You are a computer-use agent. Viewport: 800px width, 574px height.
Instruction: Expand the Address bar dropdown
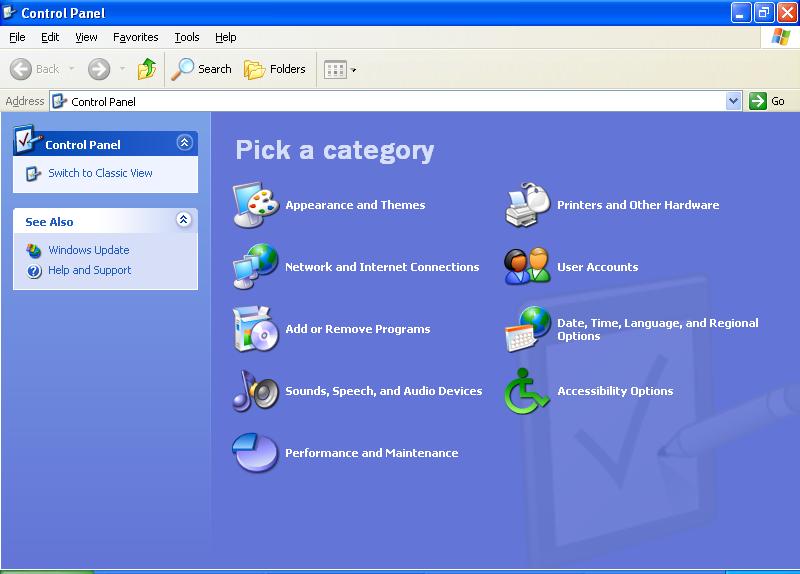coord(733,101)
